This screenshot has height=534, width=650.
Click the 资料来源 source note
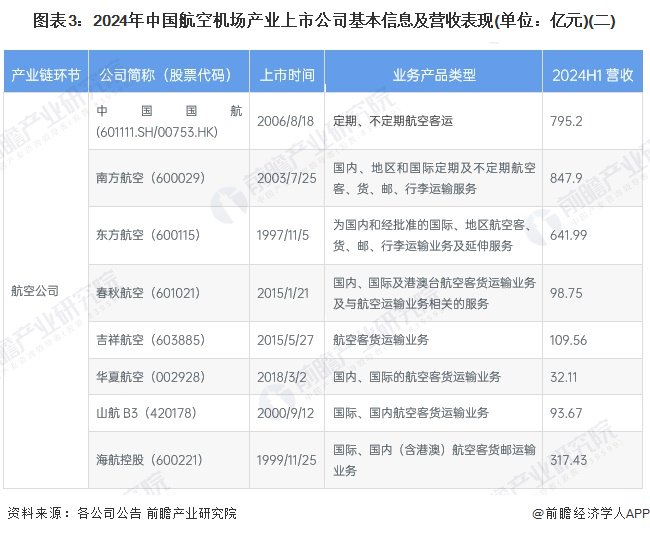(x=122, y=513)
